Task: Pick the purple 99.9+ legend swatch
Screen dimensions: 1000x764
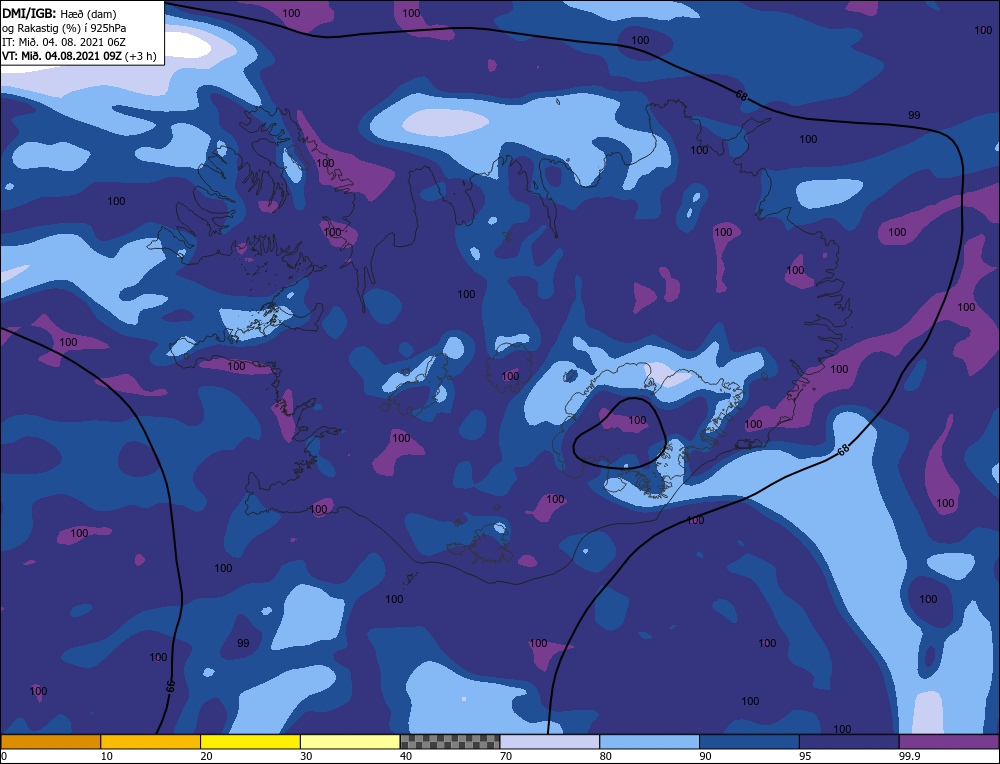Action: pyautogui.click(x=949, y=741)
